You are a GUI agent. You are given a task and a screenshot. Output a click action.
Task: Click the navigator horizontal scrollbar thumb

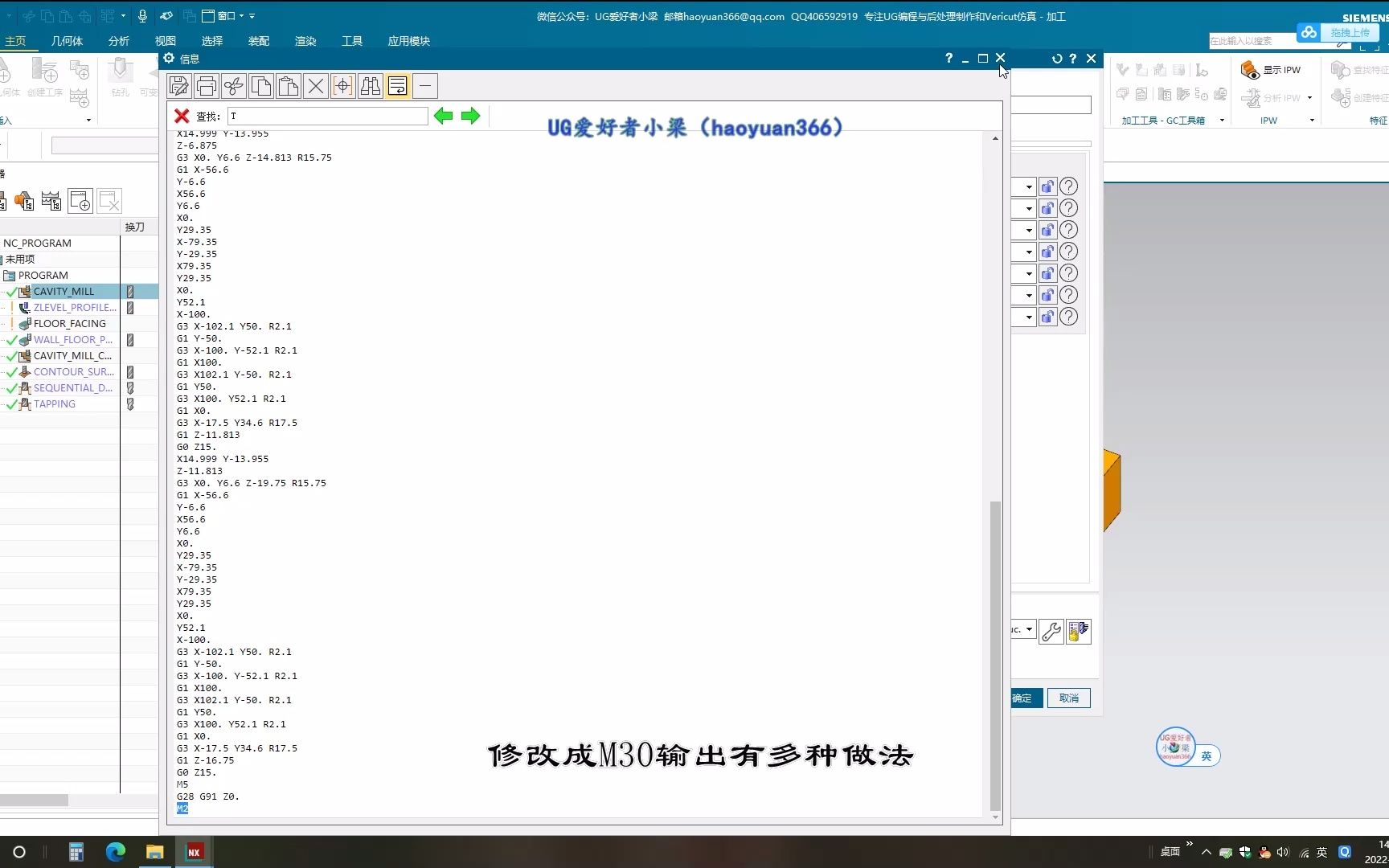[x=34, y=800]
